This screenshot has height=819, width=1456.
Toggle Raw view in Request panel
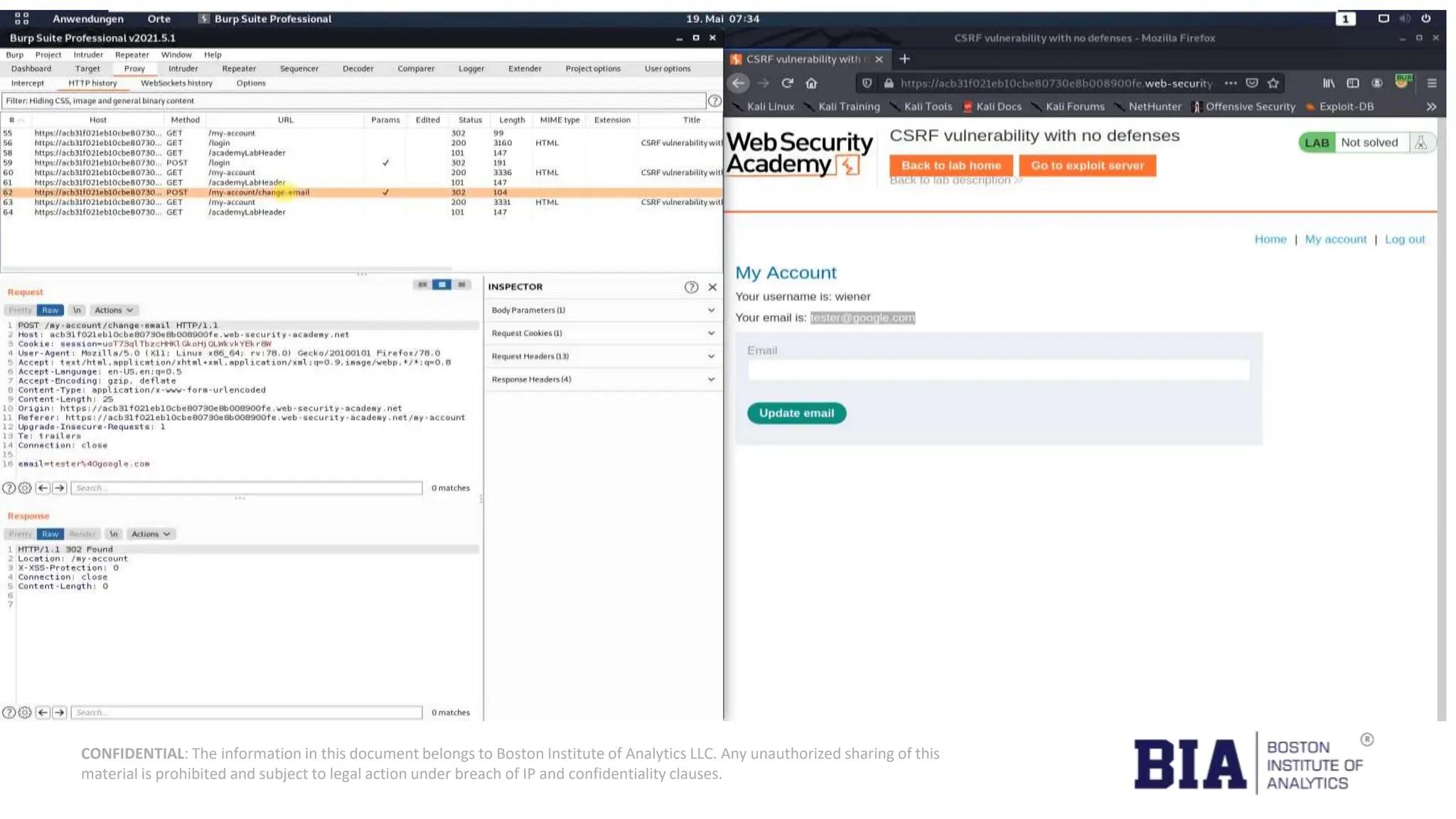[50, 310]
